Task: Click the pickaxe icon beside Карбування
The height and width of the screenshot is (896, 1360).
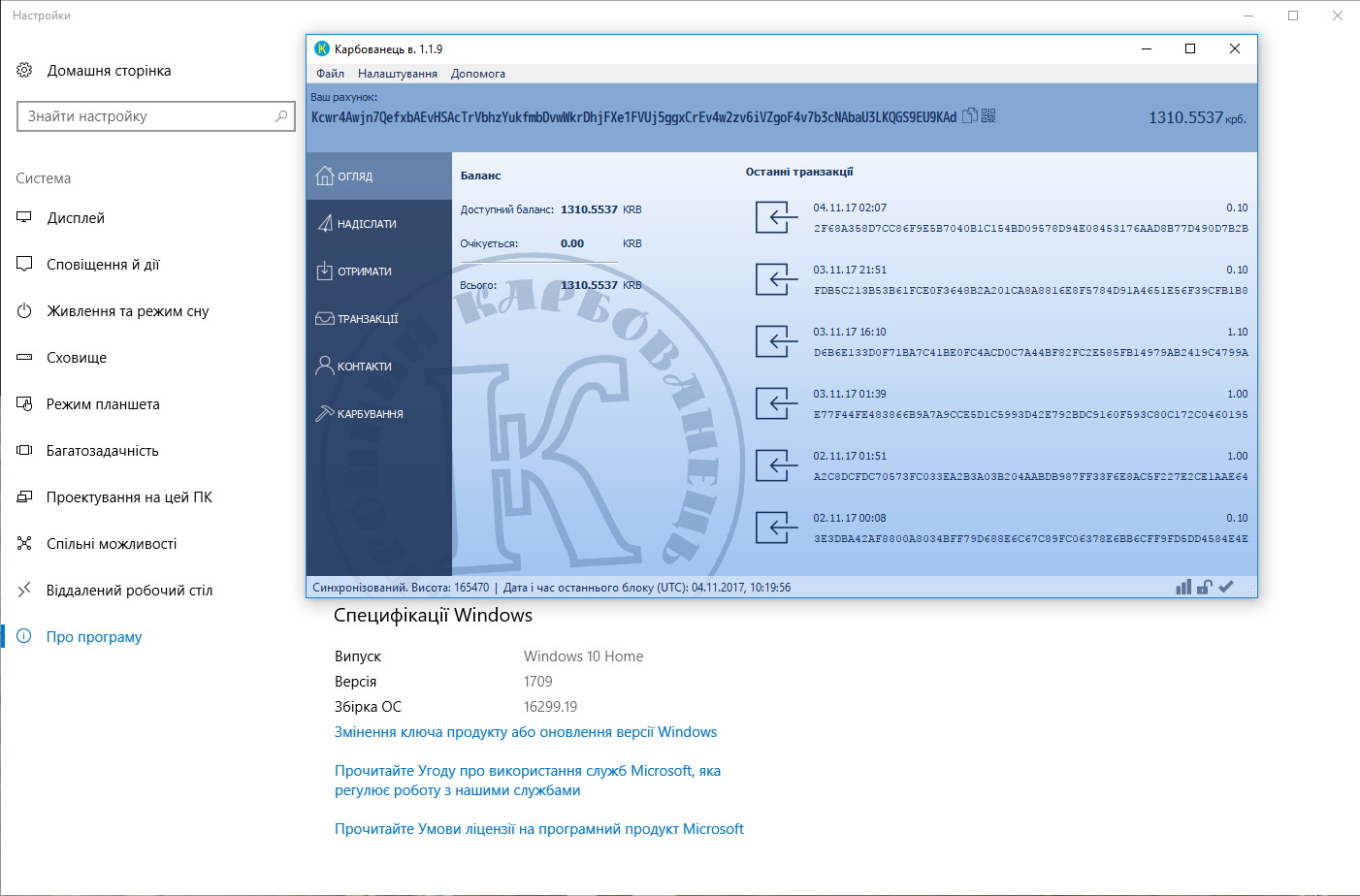Action: (325, 413)
